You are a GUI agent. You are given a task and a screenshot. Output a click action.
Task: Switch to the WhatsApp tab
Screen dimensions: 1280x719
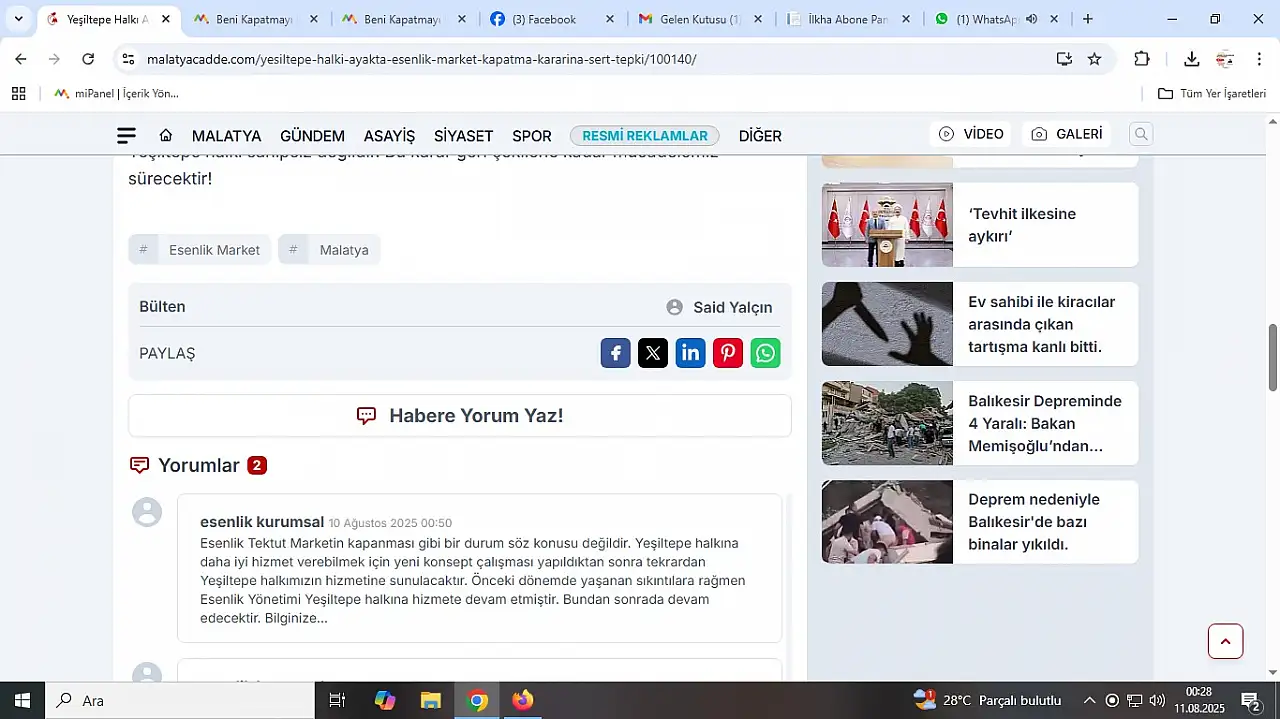(x=987, y=19)
